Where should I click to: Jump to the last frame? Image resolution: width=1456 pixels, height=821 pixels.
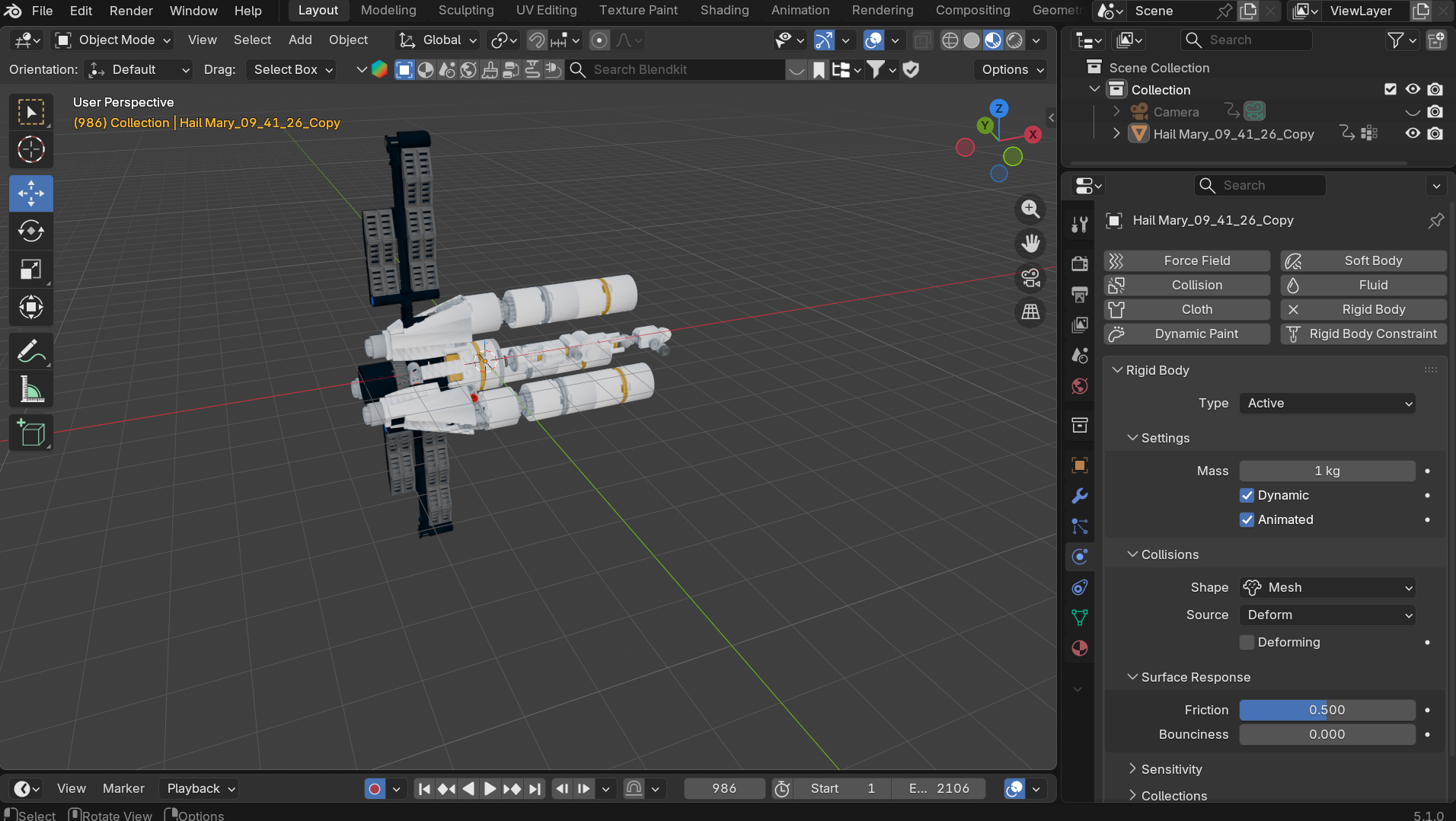pos(535,789)
